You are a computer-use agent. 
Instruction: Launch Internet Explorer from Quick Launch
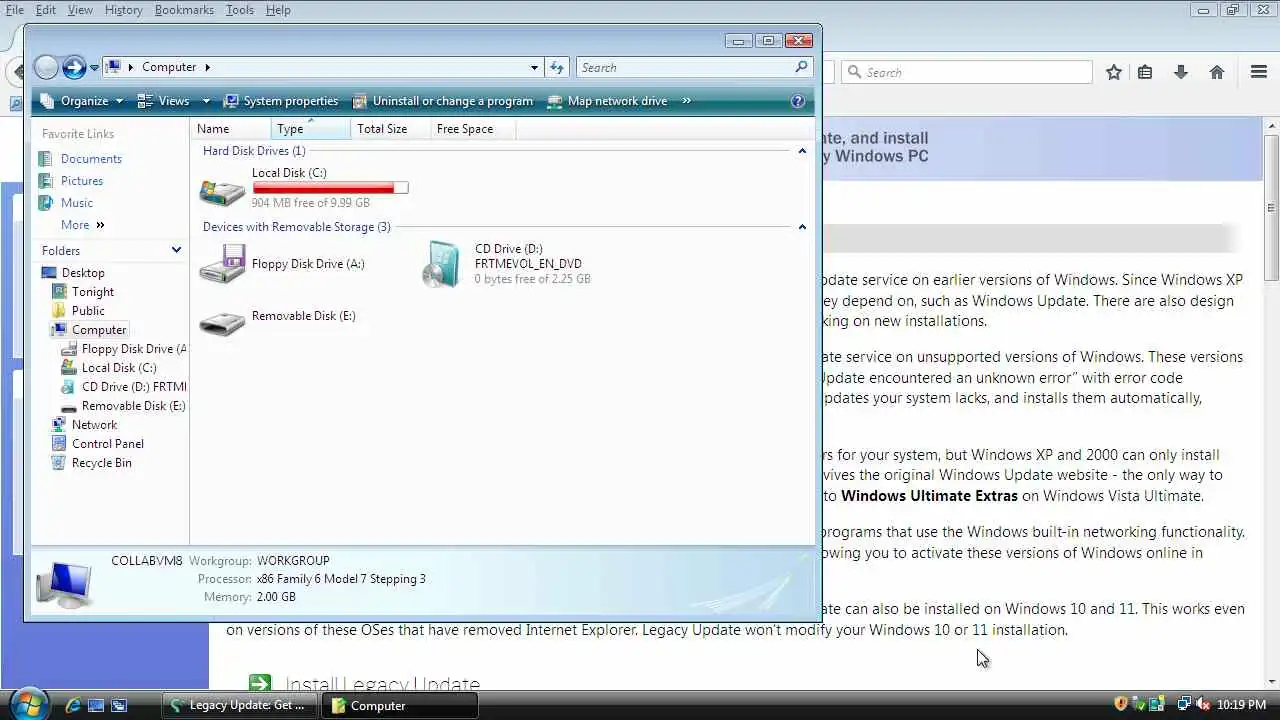(x=73, y=705)
